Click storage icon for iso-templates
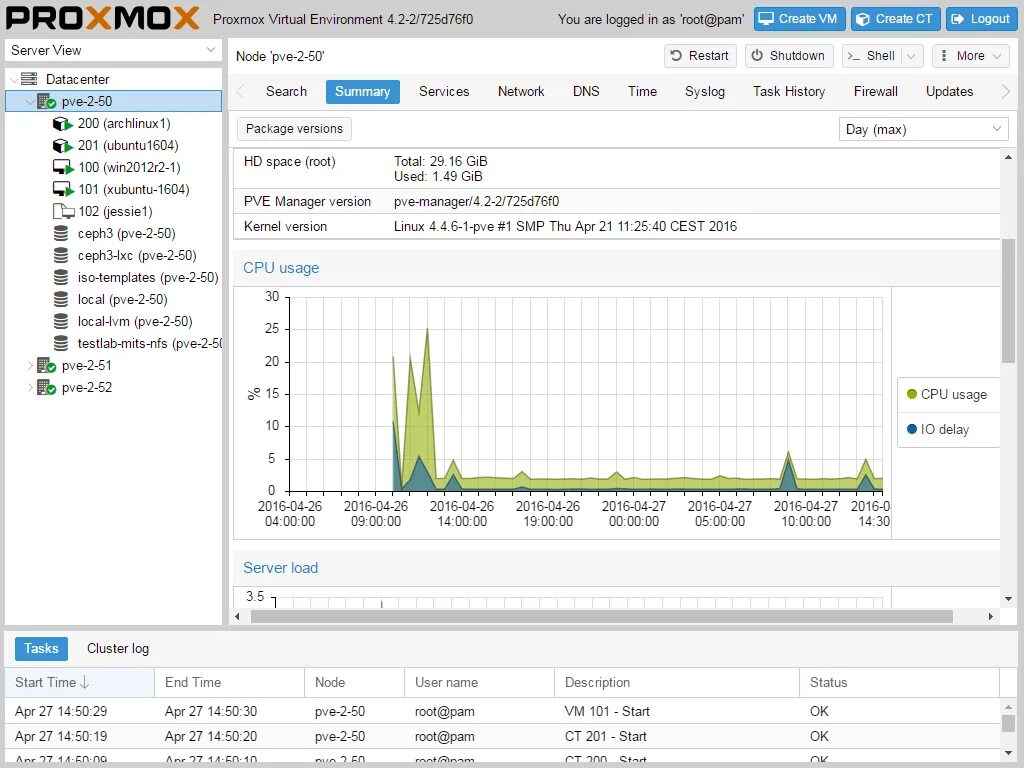1024x768 pixels. tap(61, 278)
